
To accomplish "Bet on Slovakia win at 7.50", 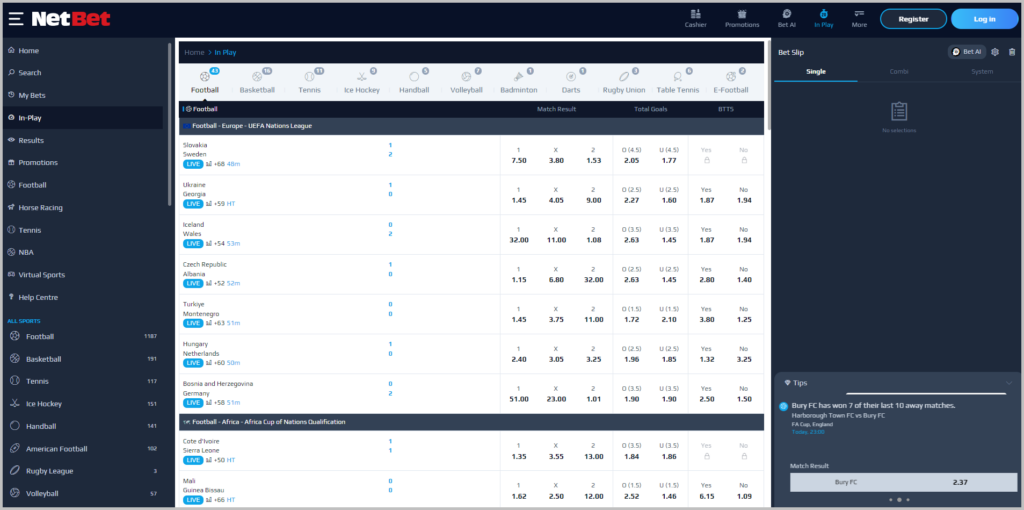I will coord(519,155).
